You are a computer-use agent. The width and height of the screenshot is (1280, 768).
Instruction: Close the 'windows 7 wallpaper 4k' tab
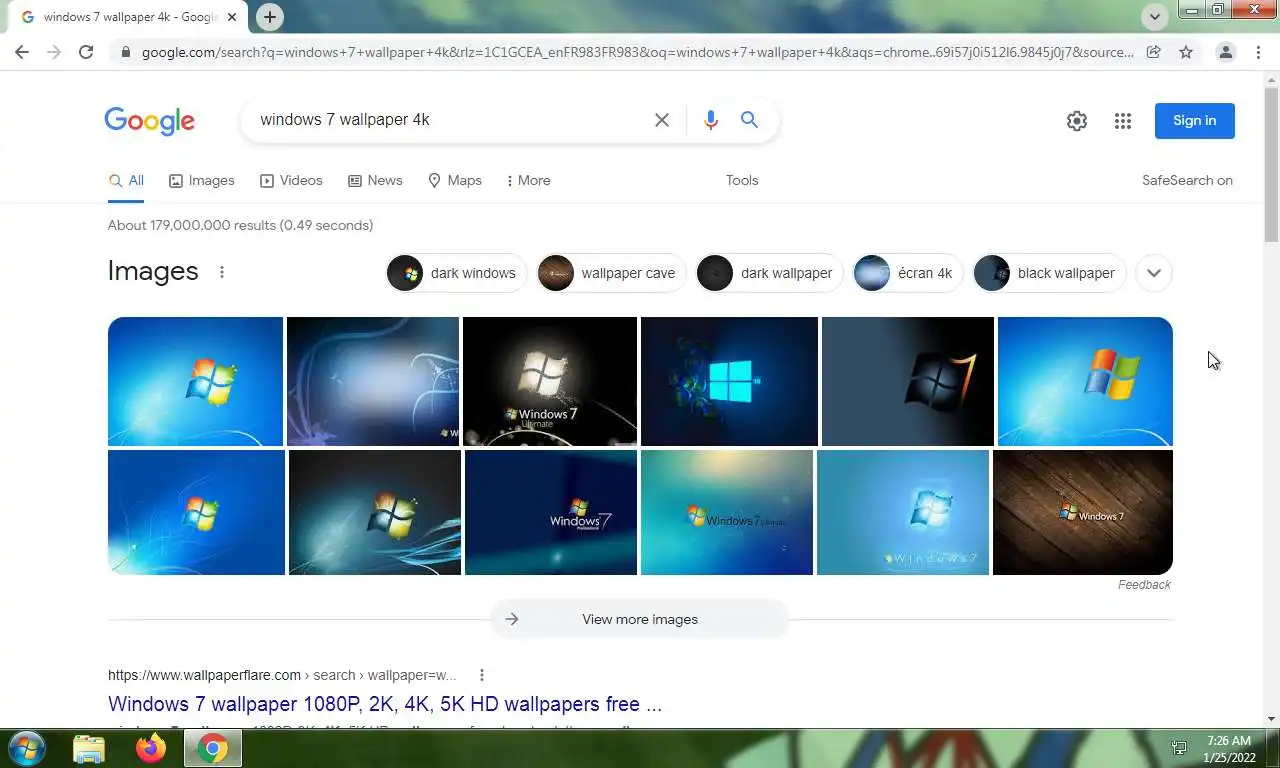pyautogui.click(x=231, y=17)
